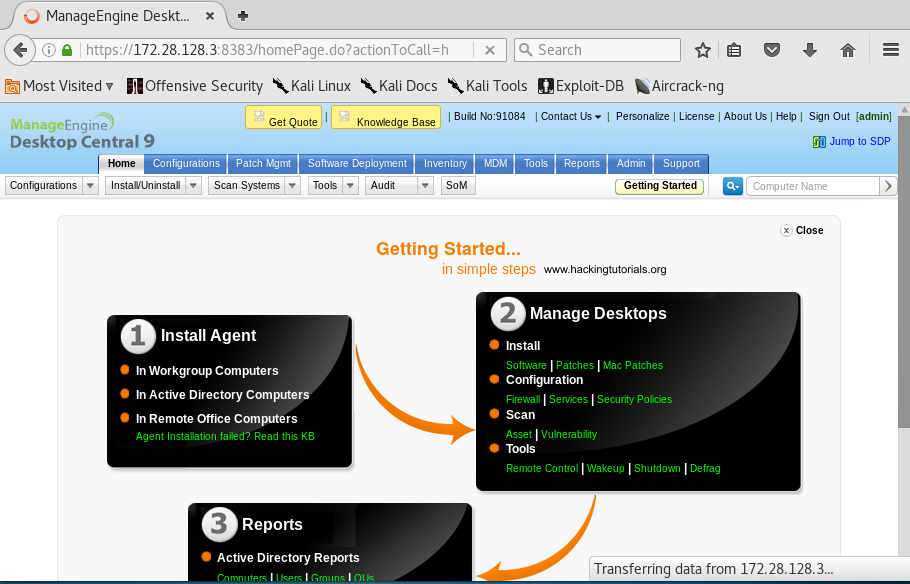Open the Vulnerability scan link
910x584 pixels.
coord(569,434)
